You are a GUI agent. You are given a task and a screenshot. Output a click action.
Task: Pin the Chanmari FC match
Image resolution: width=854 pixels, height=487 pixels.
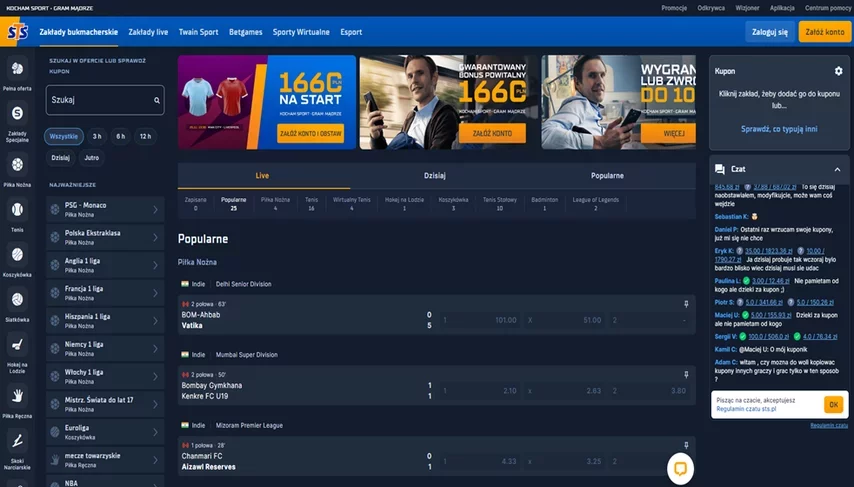click(x=686, y=446)
